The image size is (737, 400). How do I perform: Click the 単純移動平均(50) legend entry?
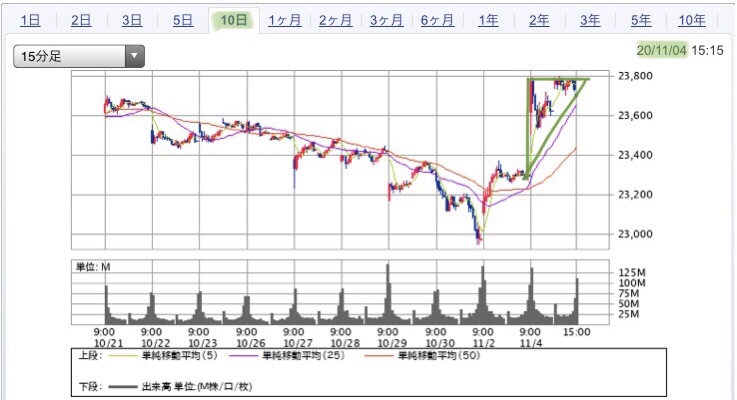[x=422, y=356]
